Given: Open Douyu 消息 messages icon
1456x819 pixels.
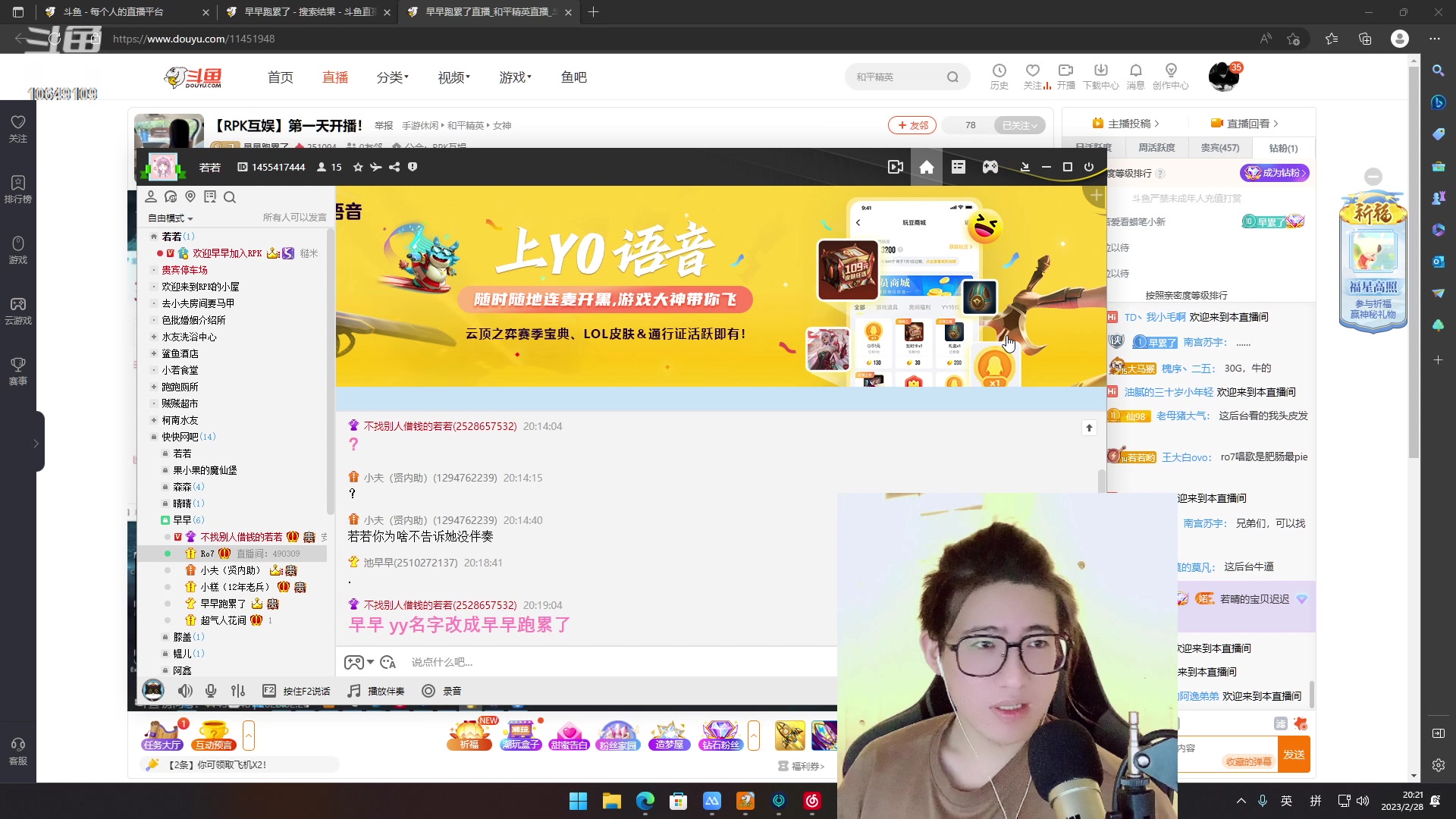Looking at the screenshot, I should (1136, 76).
